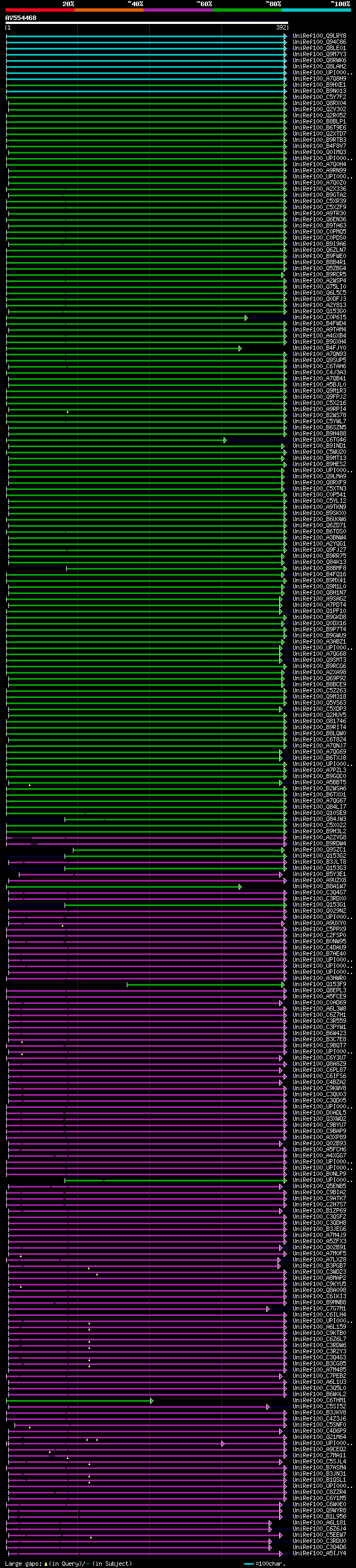Click hit label UniRef100_Q8RX04

[319, 103]
